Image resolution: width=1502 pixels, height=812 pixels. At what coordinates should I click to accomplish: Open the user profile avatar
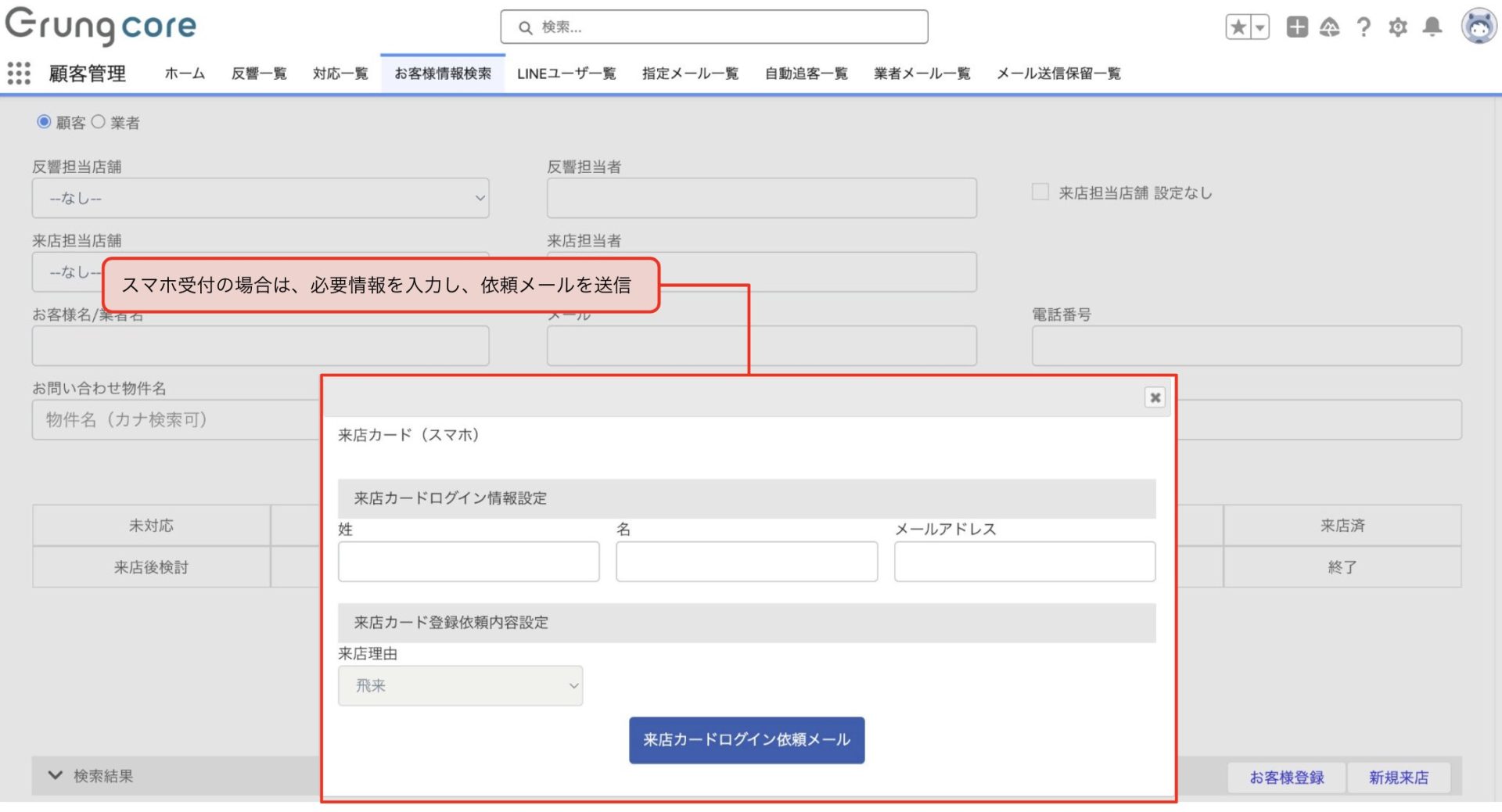coord(1478,27)
